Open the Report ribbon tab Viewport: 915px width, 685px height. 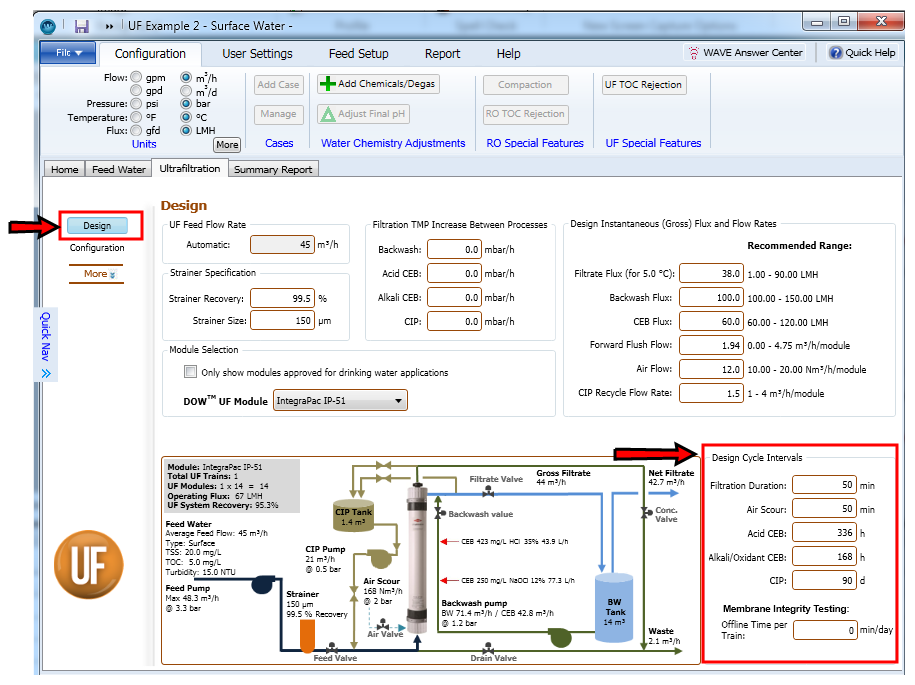point(442,54)
